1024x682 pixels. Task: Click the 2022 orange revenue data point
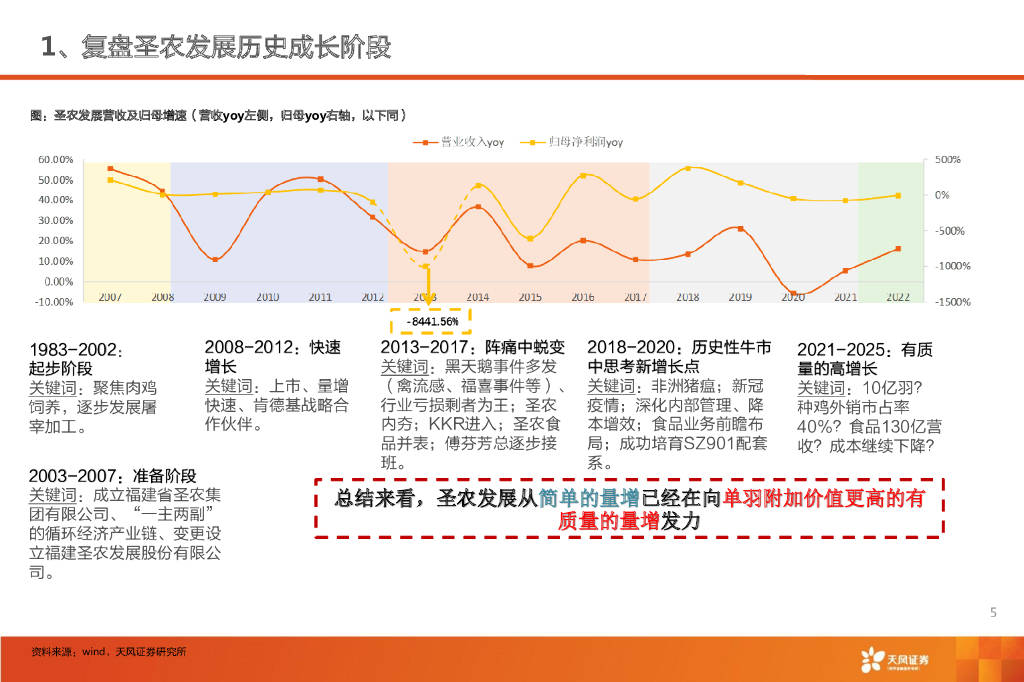pos(898,249)
